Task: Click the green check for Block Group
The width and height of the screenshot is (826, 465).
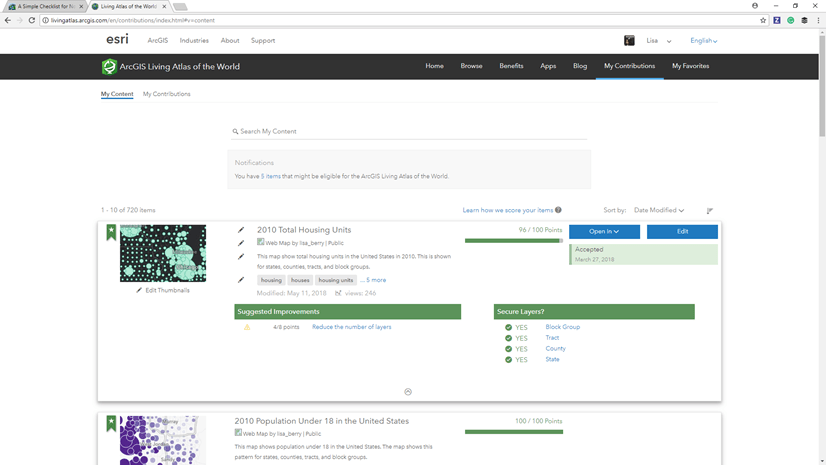Action: pyautogui.click(x=508, y=327)
